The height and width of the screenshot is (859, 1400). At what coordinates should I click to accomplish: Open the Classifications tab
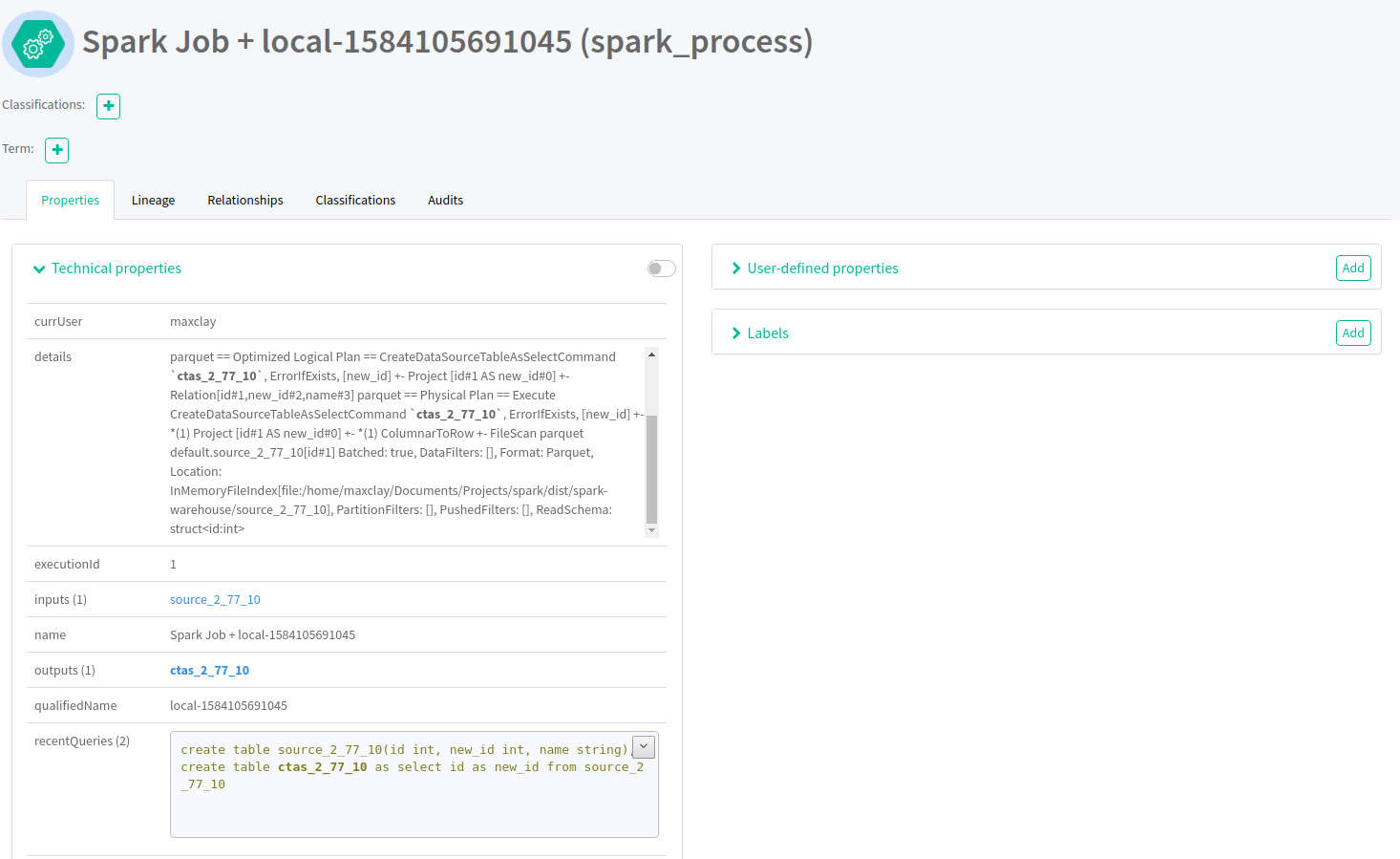click(355, 200)
